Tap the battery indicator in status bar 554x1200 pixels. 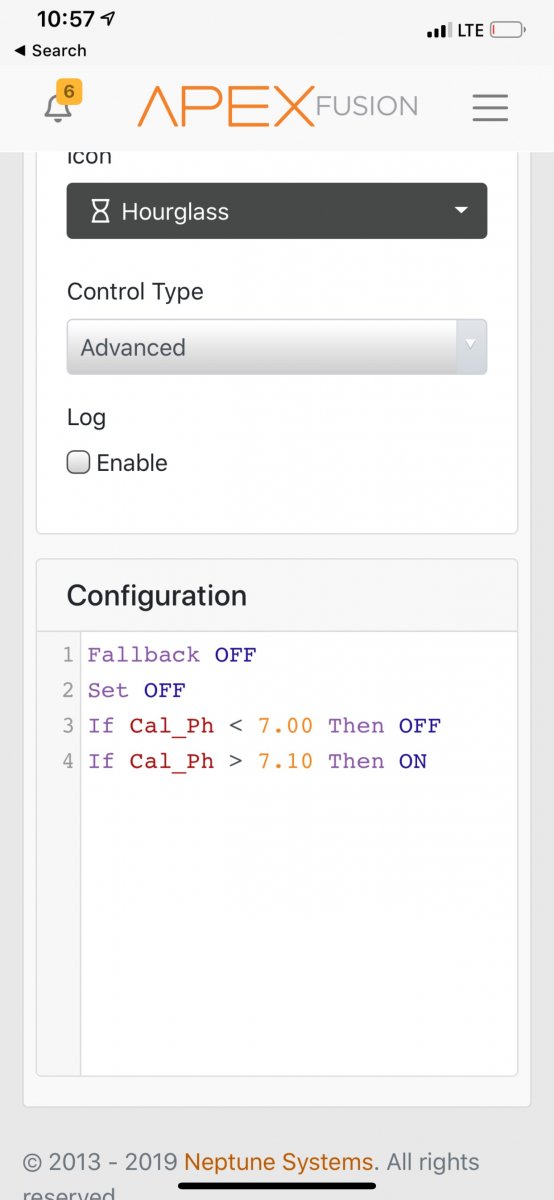[x=509, y=31]
